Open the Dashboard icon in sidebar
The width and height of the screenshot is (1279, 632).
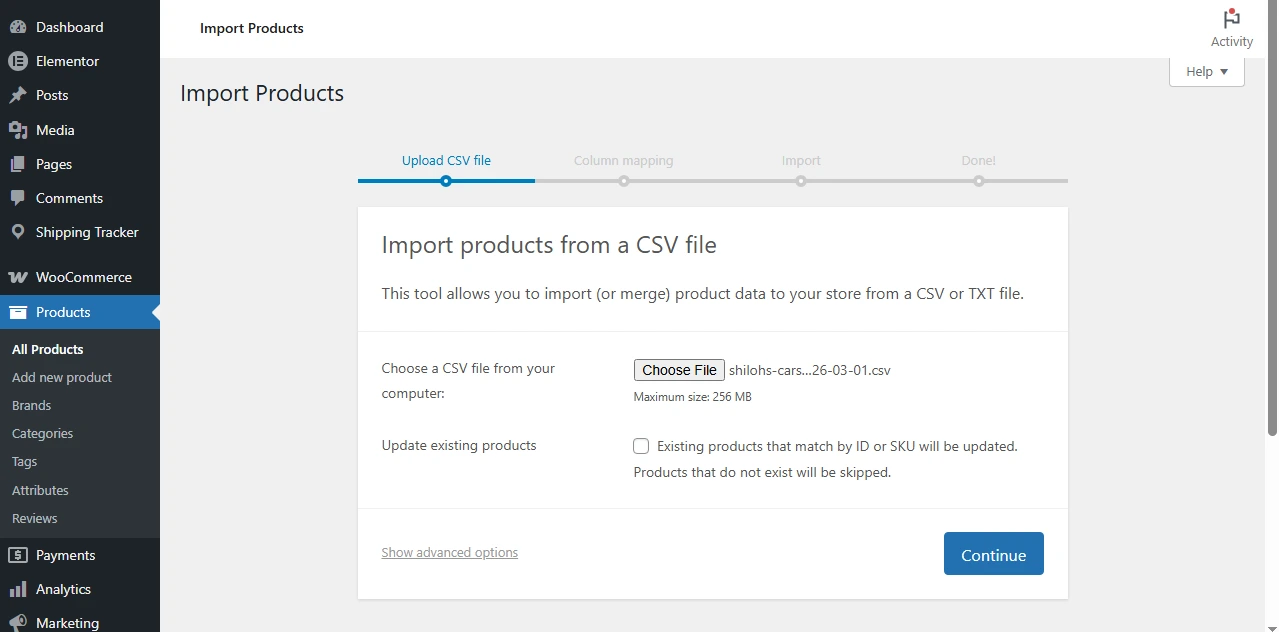[20, 26]
